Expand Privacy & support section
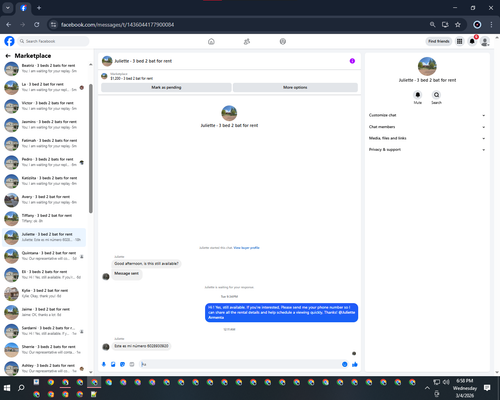 (x=427, y=150)
